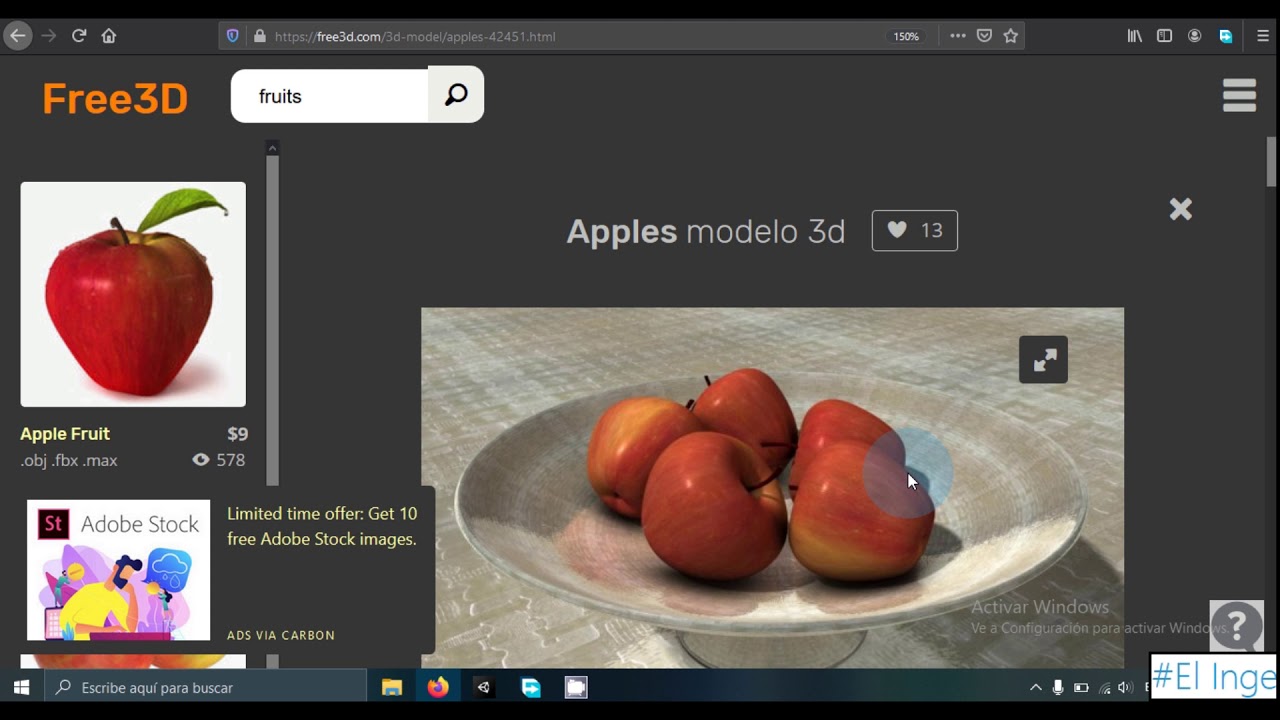Click the search magnifier button
The image size is (1280, 720).
tap(456, 95)
